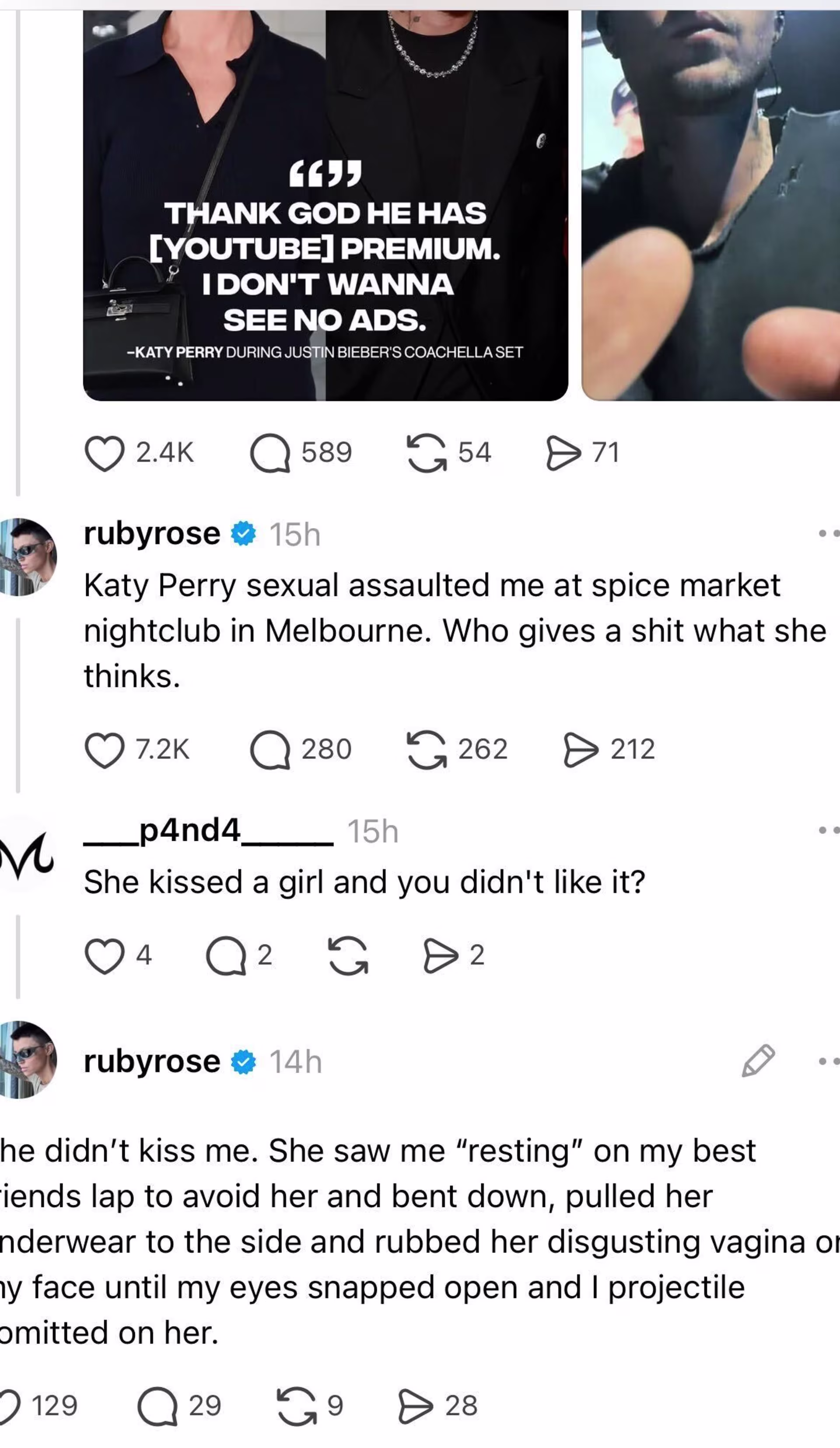Share rubyrose's reply with 212 shares
840x1448 pixels.
click(x=581, y=750)
